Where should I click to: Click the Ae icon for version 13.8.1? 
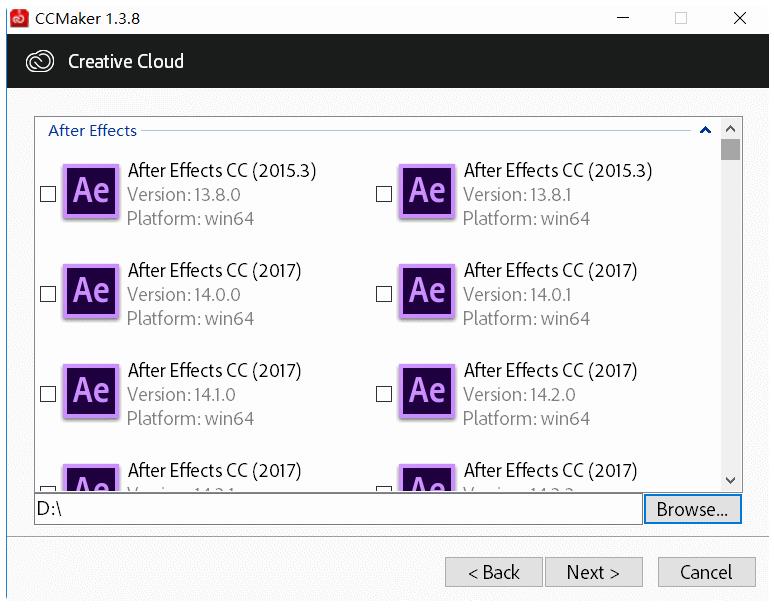[x=427, y=191]
